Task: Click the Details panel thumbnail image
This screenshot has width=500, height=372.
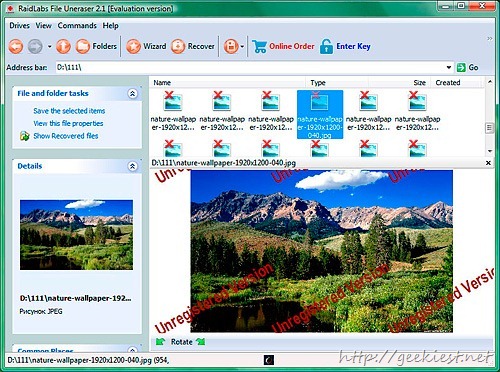Action: 76,235
